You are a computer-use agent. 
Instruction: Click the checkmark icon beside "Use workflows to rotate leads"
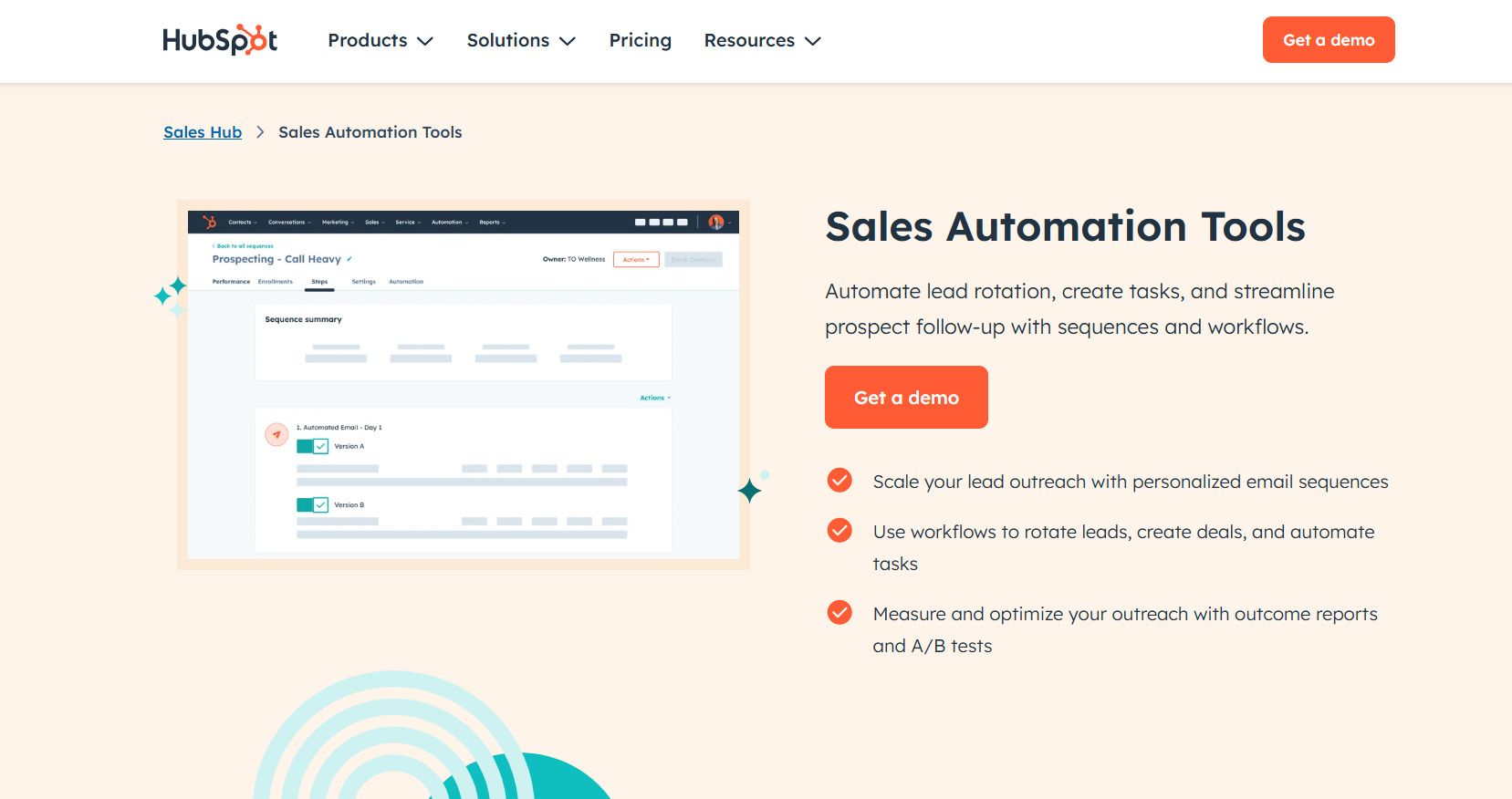point(839,530)
